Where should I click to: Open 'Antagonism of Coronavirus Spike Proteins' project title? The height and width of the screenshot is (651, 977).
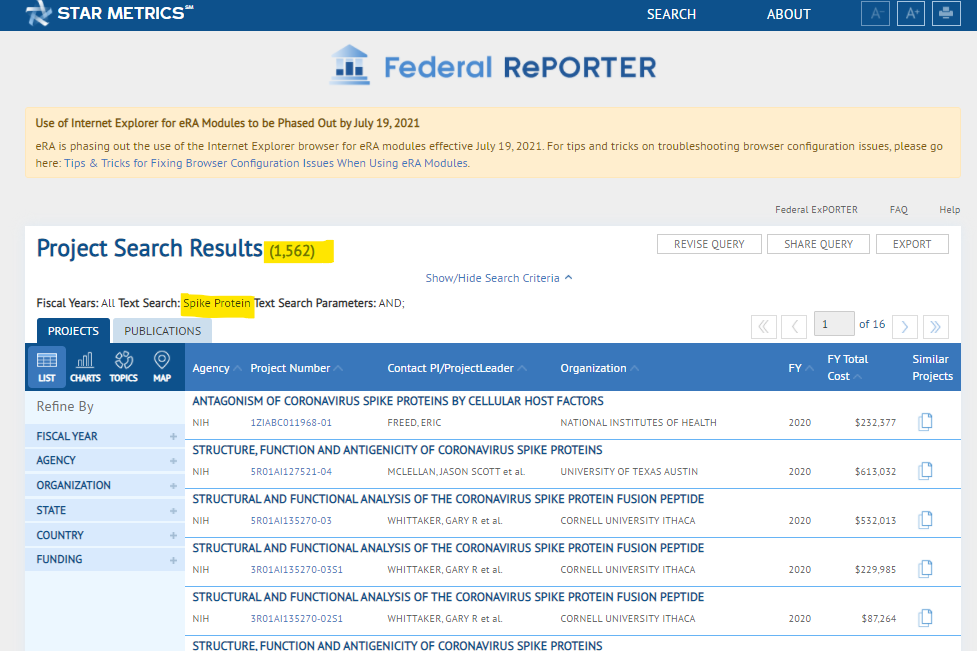(398, 401)
